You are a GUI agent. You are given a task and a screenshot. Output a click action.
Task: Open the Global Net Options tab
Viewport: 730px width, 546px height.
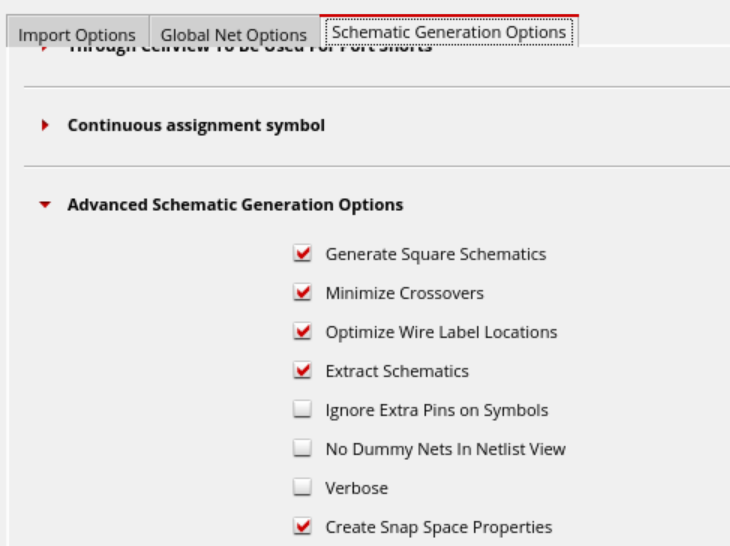(233, 35)
